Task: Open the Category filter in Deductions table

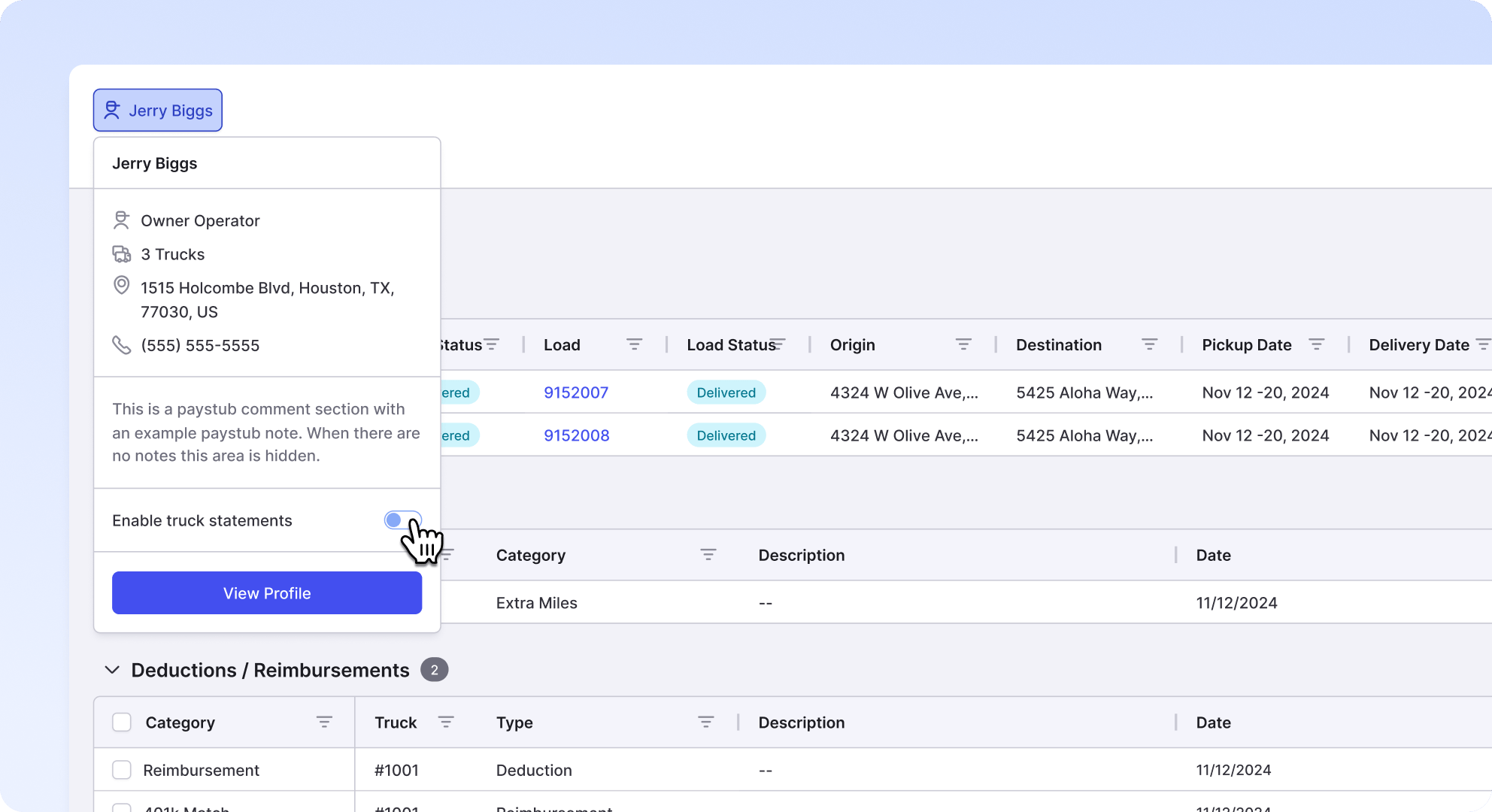Action: click(x=324, y=722)
